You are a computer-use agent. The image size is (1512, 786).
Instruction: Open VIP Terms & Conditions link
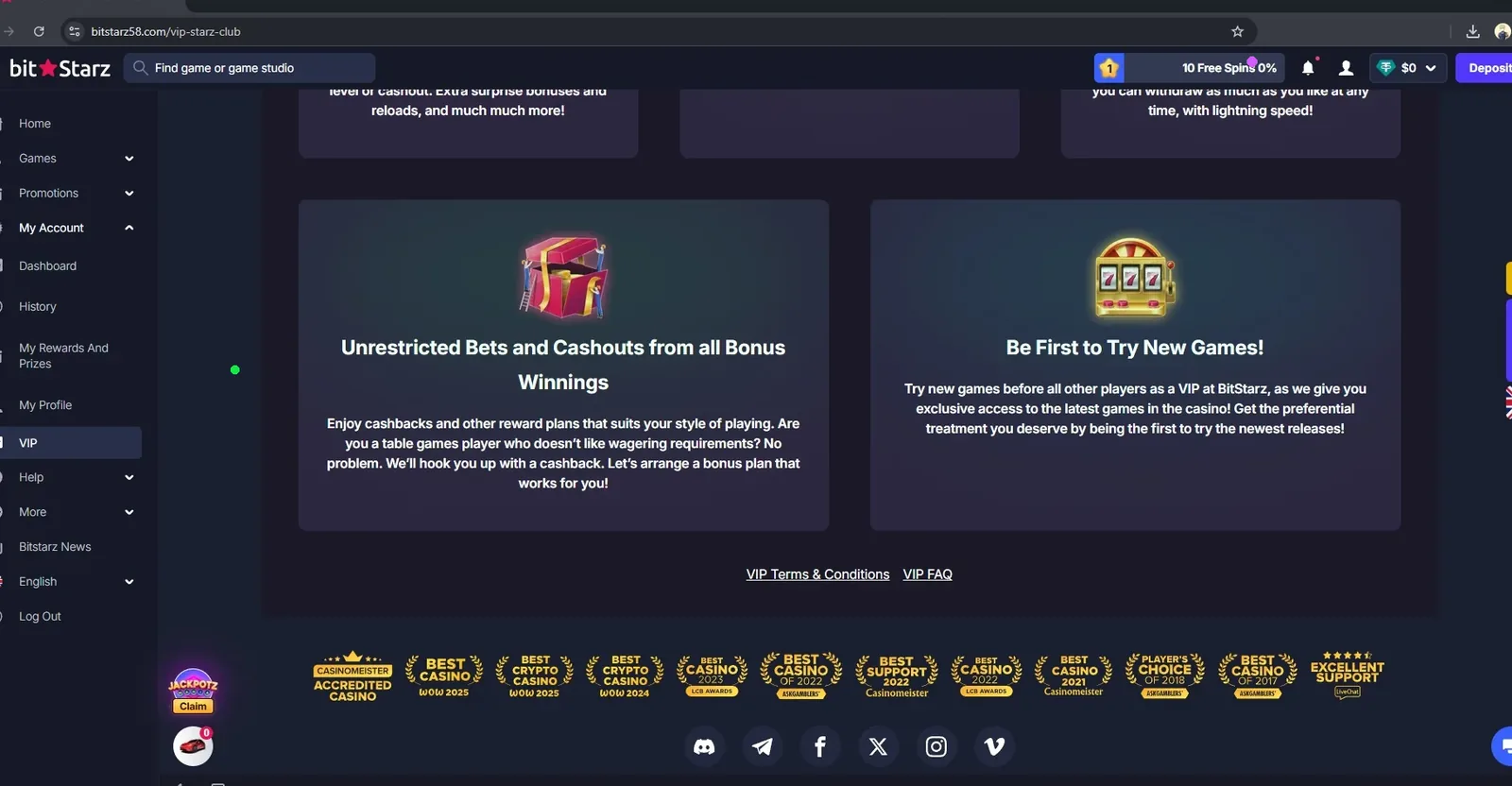pos(817,574)
